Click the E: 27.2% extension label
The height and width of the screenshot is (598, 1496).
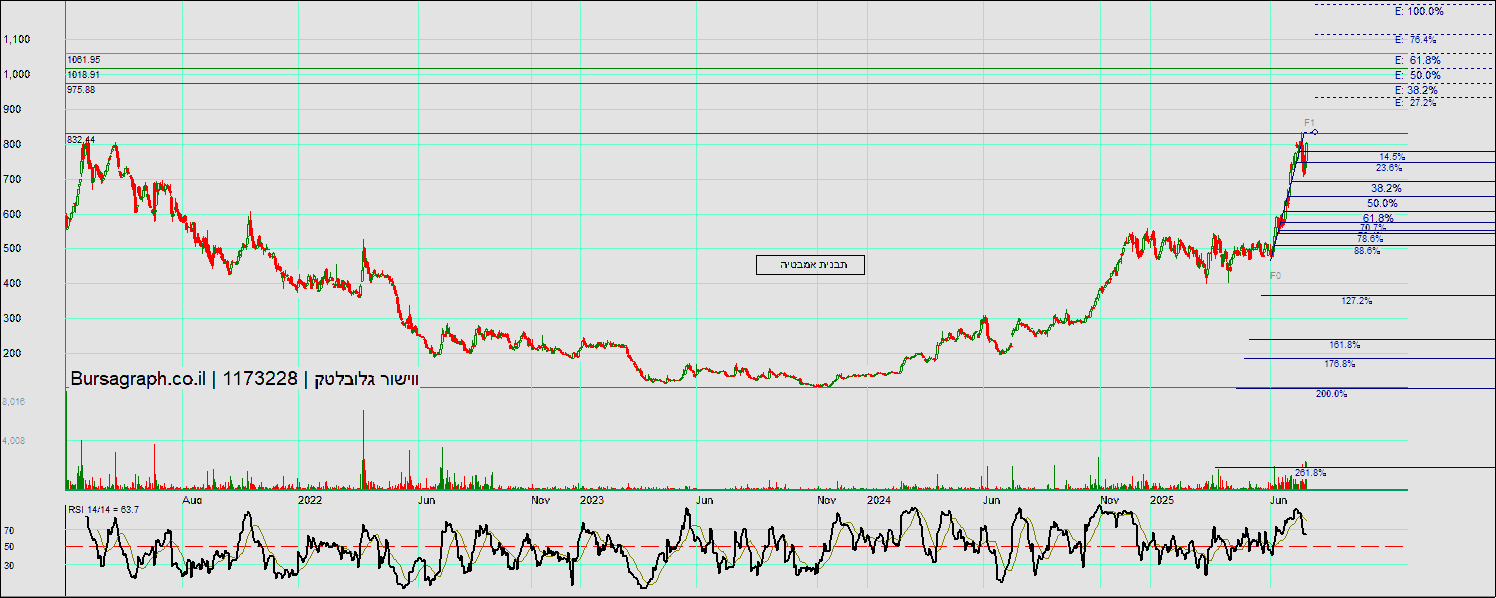[1415, 102]
